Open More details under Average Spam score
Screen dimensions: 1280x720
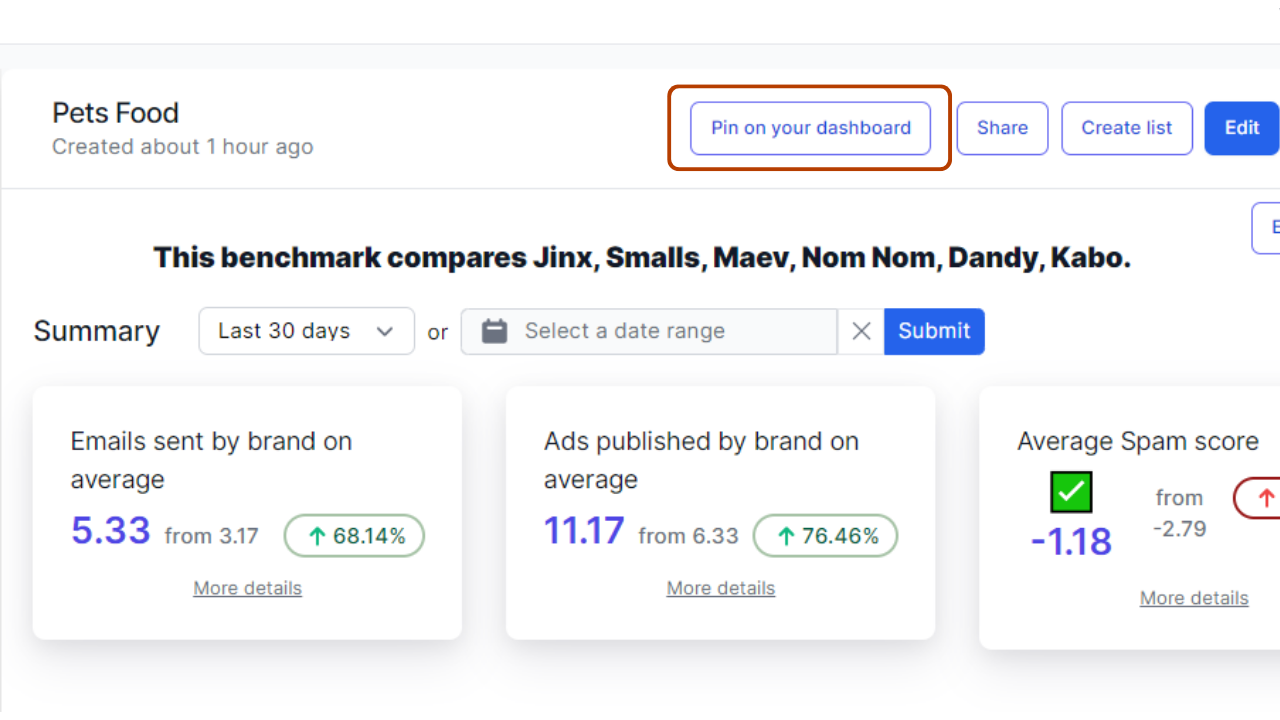[1194, 598]
